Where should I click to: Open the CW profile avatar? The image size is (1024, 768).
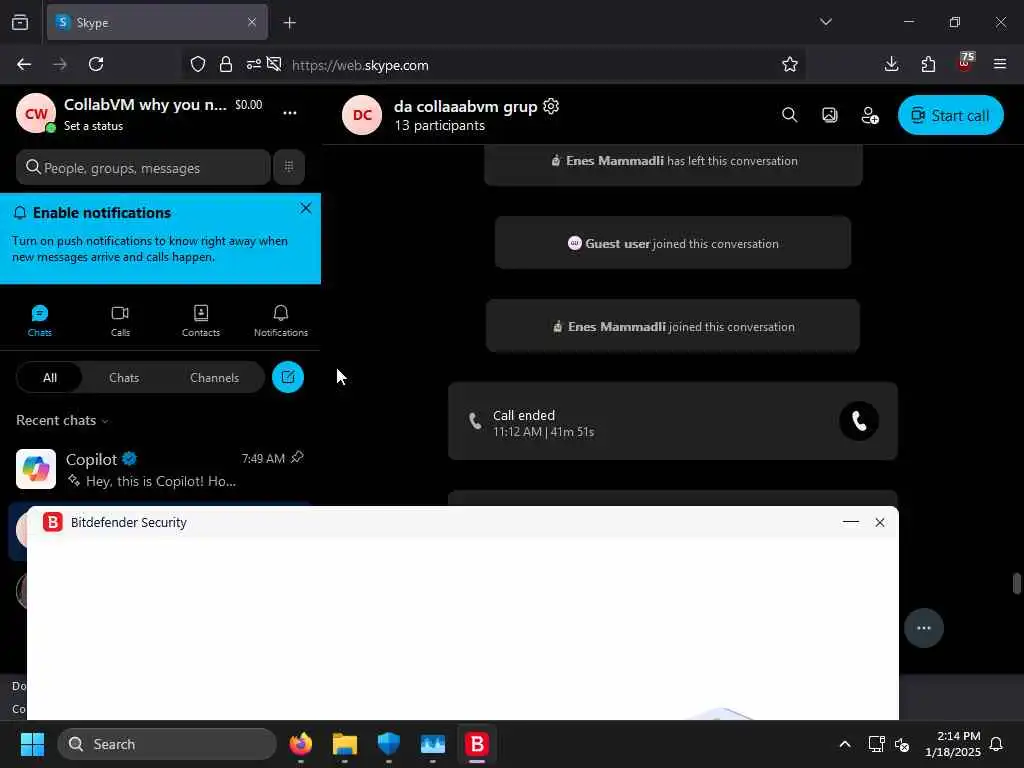pyautogui.click(x=36, y=114)
